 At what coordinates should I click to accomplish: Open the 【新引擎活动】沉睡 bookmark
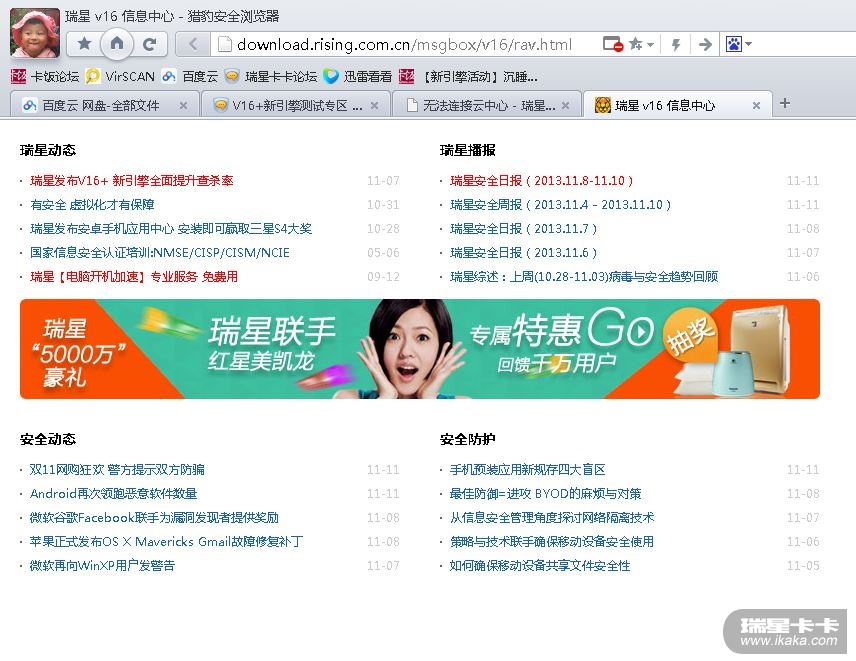[x=468, y=76]
